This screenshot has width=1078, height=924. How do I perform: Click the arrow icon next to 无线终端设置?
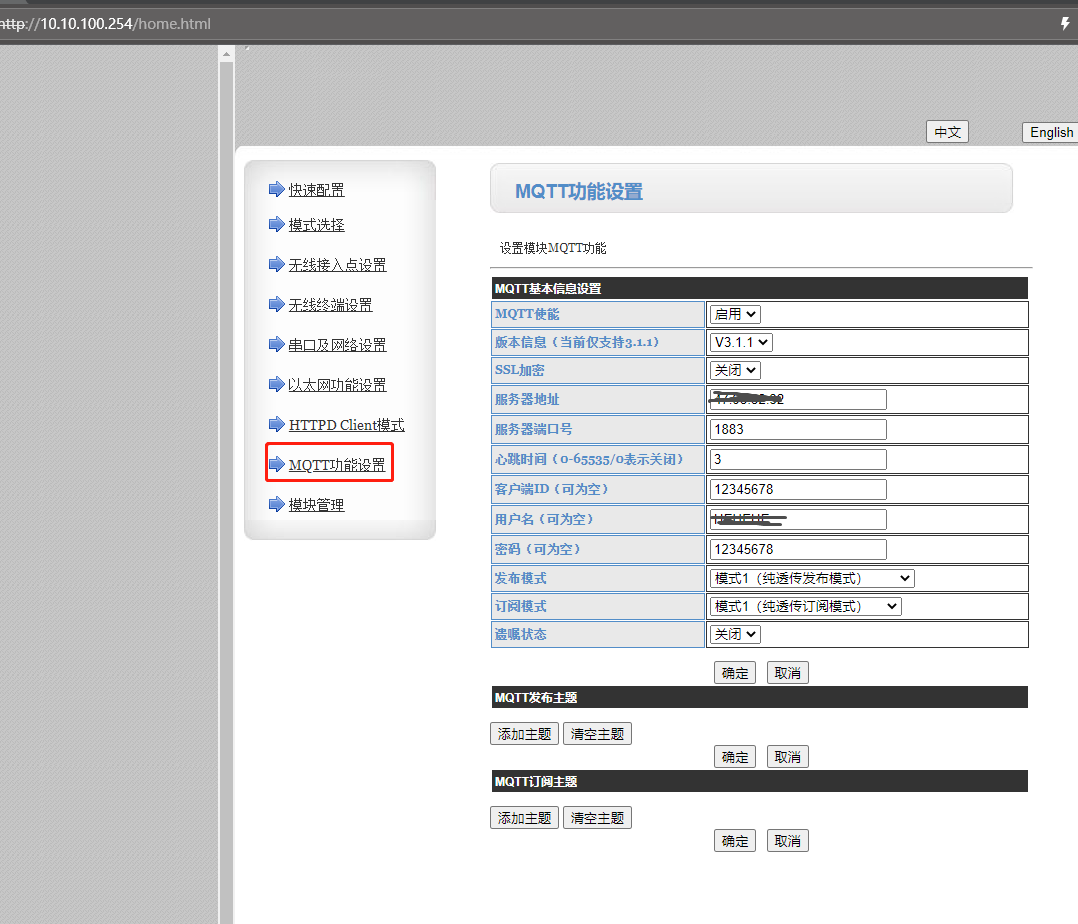[276, 305]
